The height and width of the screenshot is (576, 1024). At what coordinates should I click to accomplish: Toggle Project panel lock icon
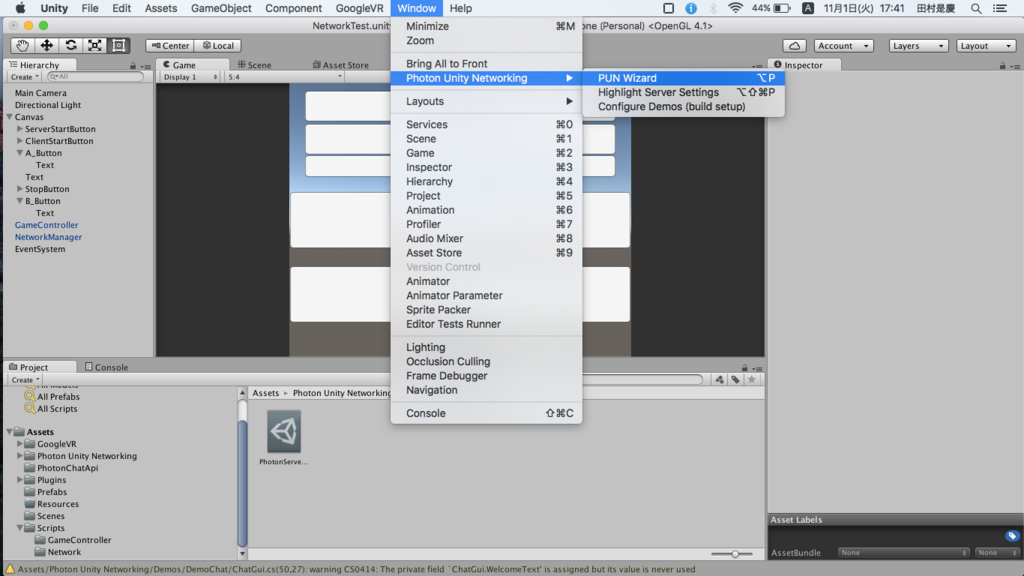[x=744, y=368]
